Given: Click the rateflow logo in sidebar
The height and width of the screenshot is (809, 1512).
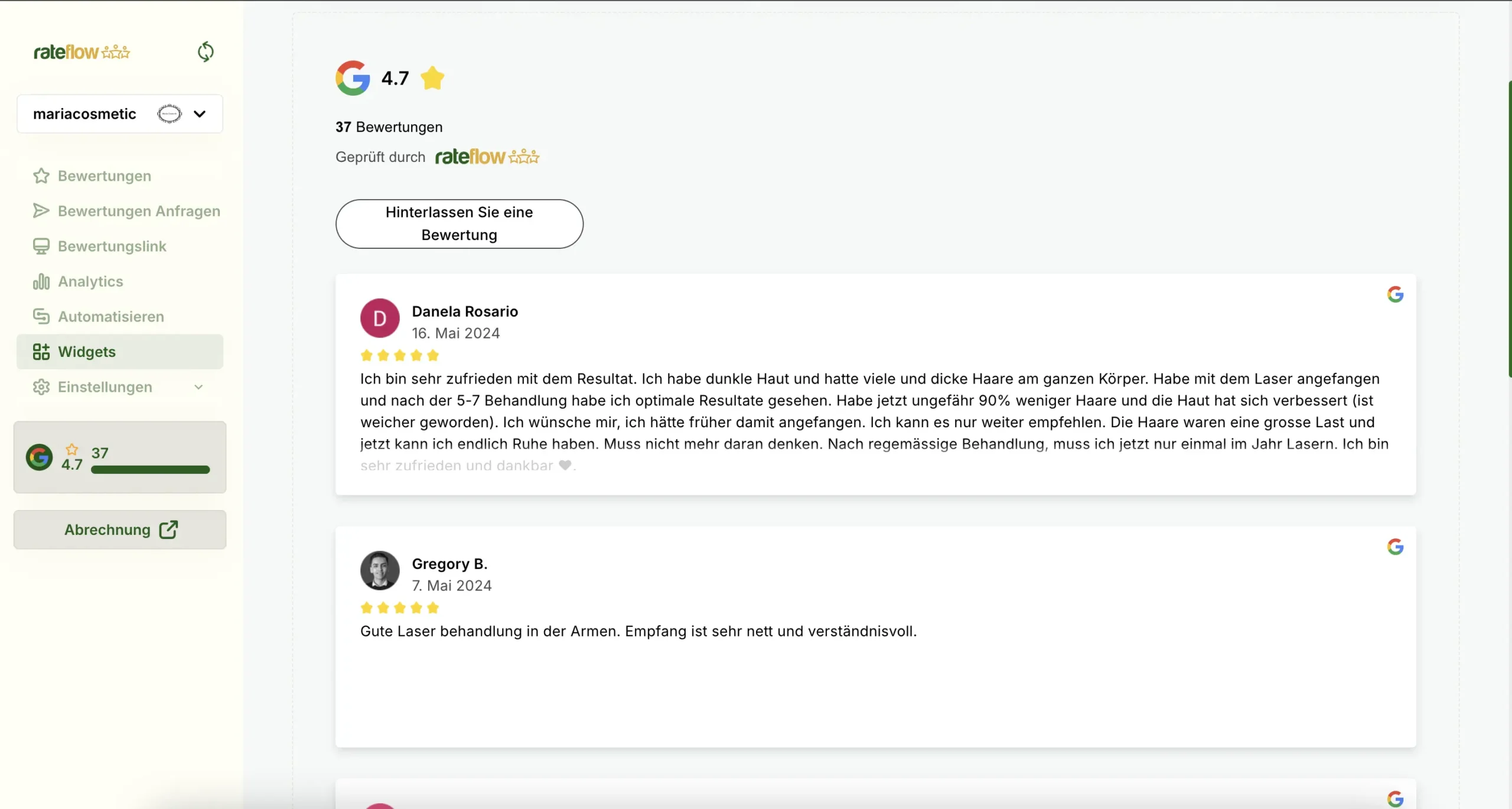Looking at the screenshot, I should pos(82,52).
